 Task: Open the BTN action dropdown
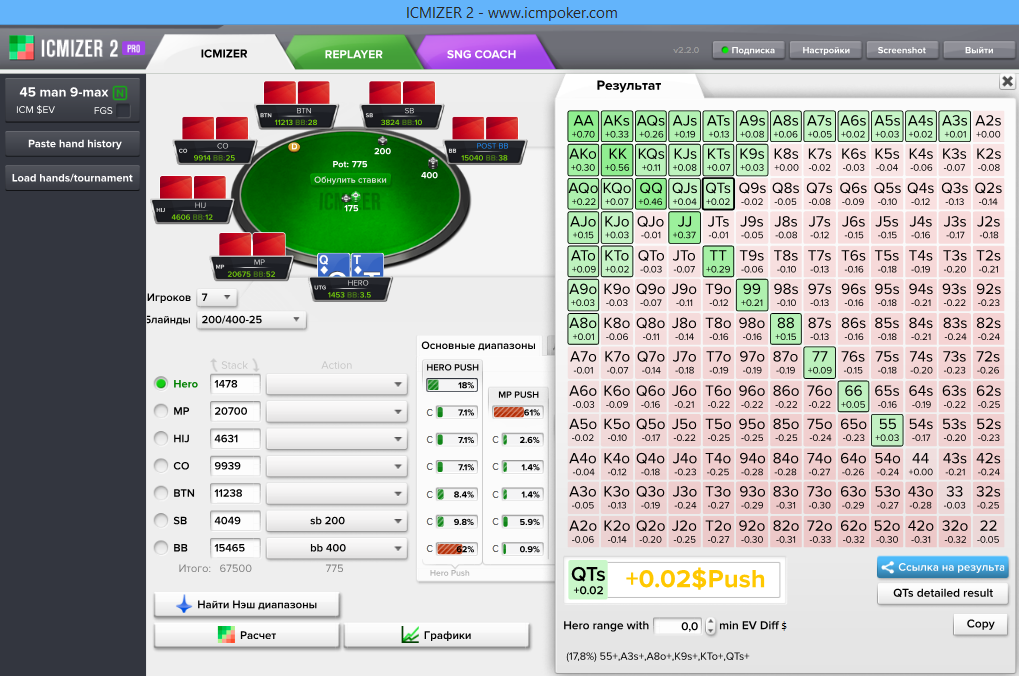coord(337,493)
